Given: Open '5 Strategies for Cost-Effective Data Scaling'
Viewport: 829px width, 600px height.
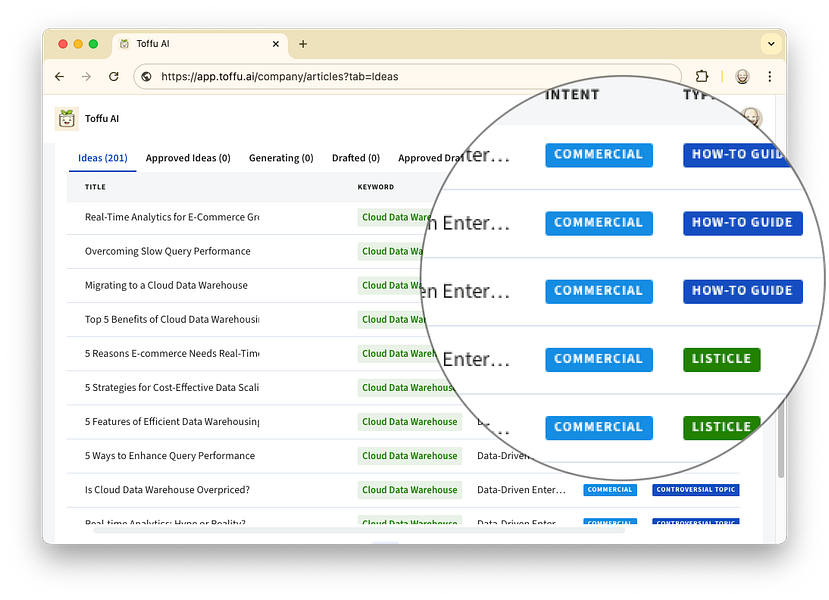Looking at the screenshot, I should click(172, 387).
